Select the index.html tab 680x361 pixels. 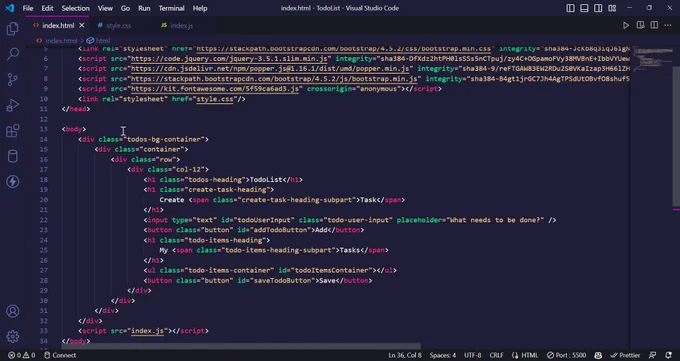pyautogui.click(x=58, y=26)
